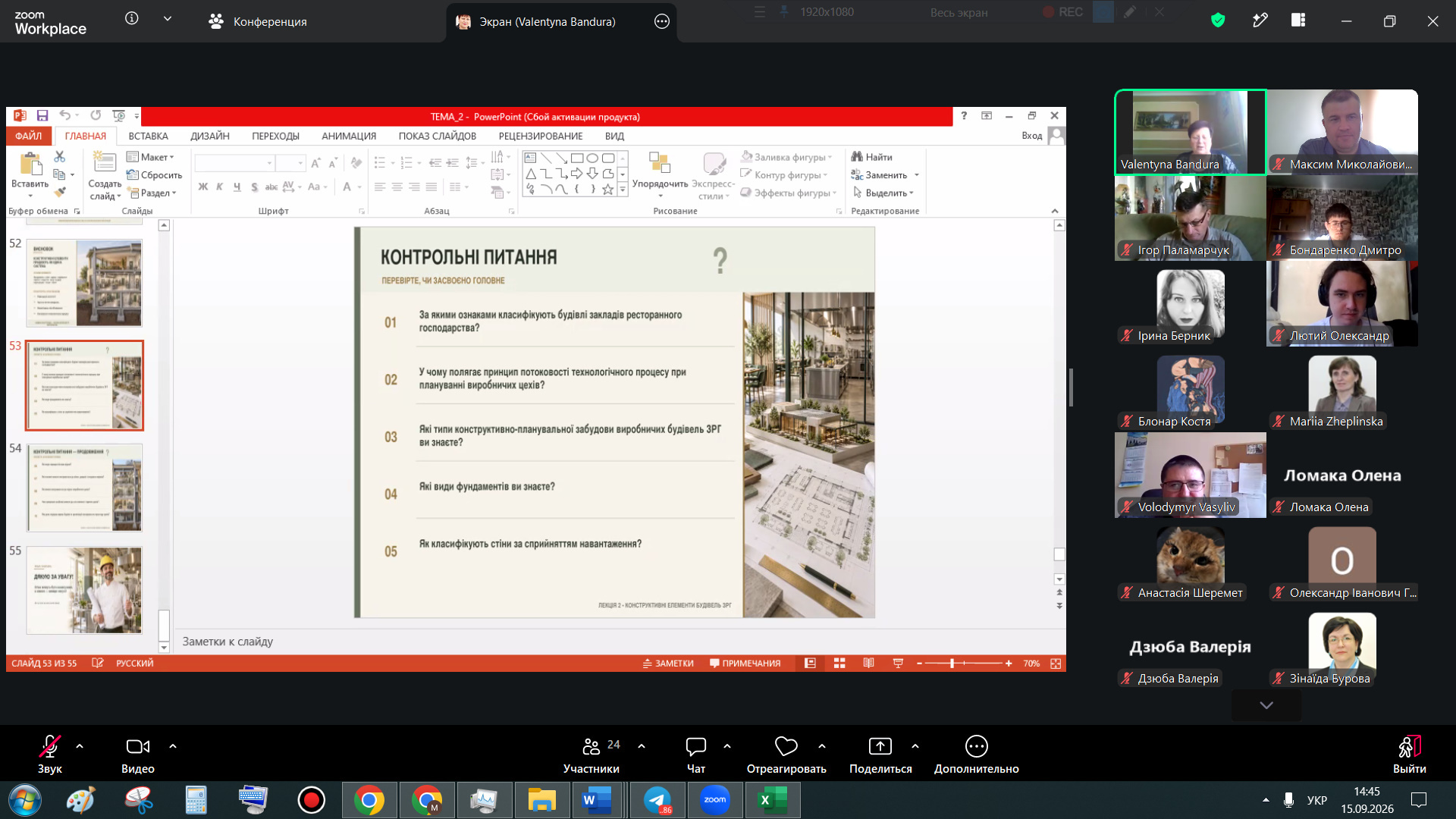Open Telegram from the taskbar

[x=657, y=800]
